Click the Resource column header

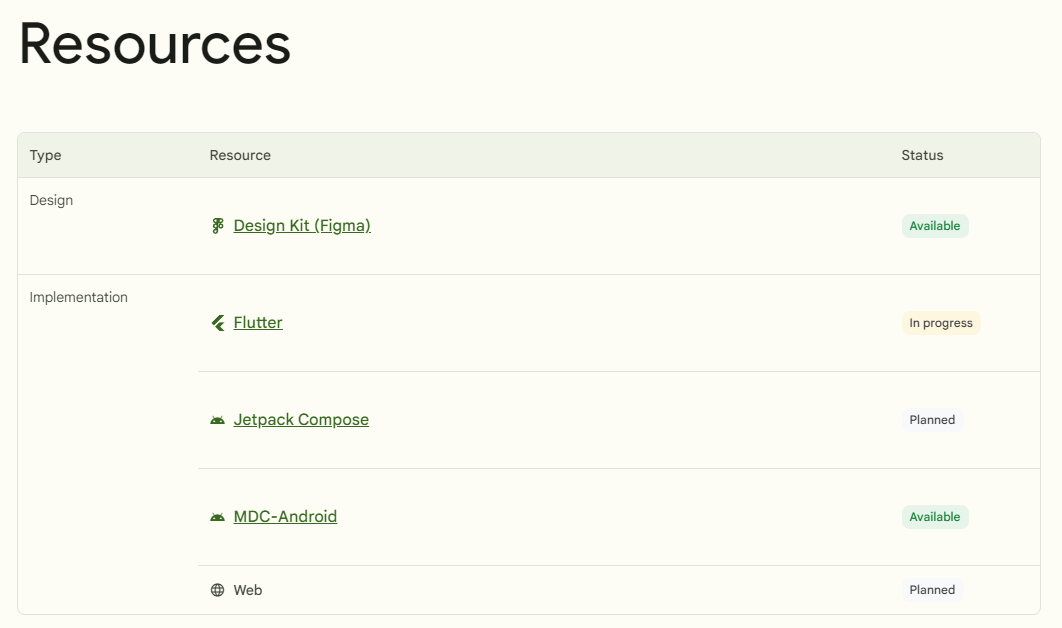pyautogui.click(x=240, y=155)
